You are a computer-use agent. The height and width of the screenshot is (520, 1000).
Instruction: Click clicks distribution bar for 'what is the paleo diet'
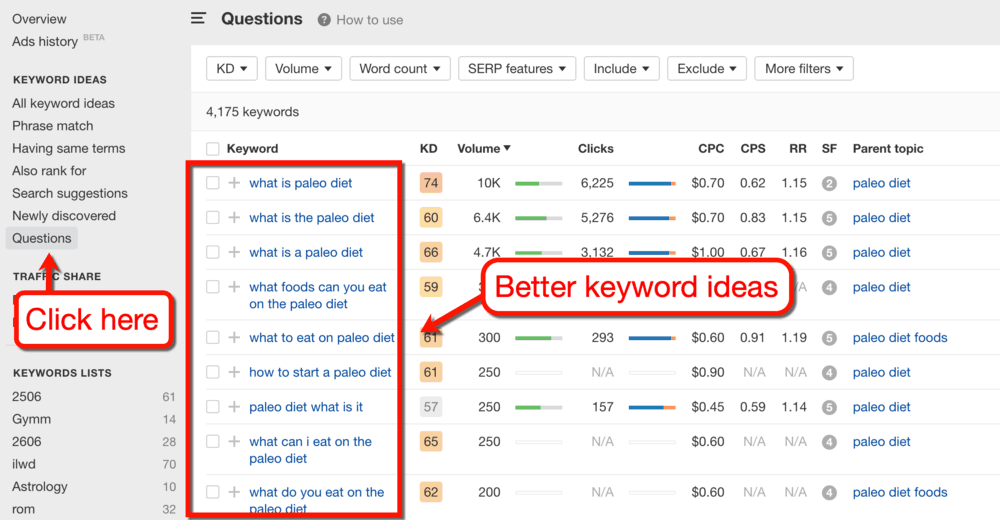652,218
